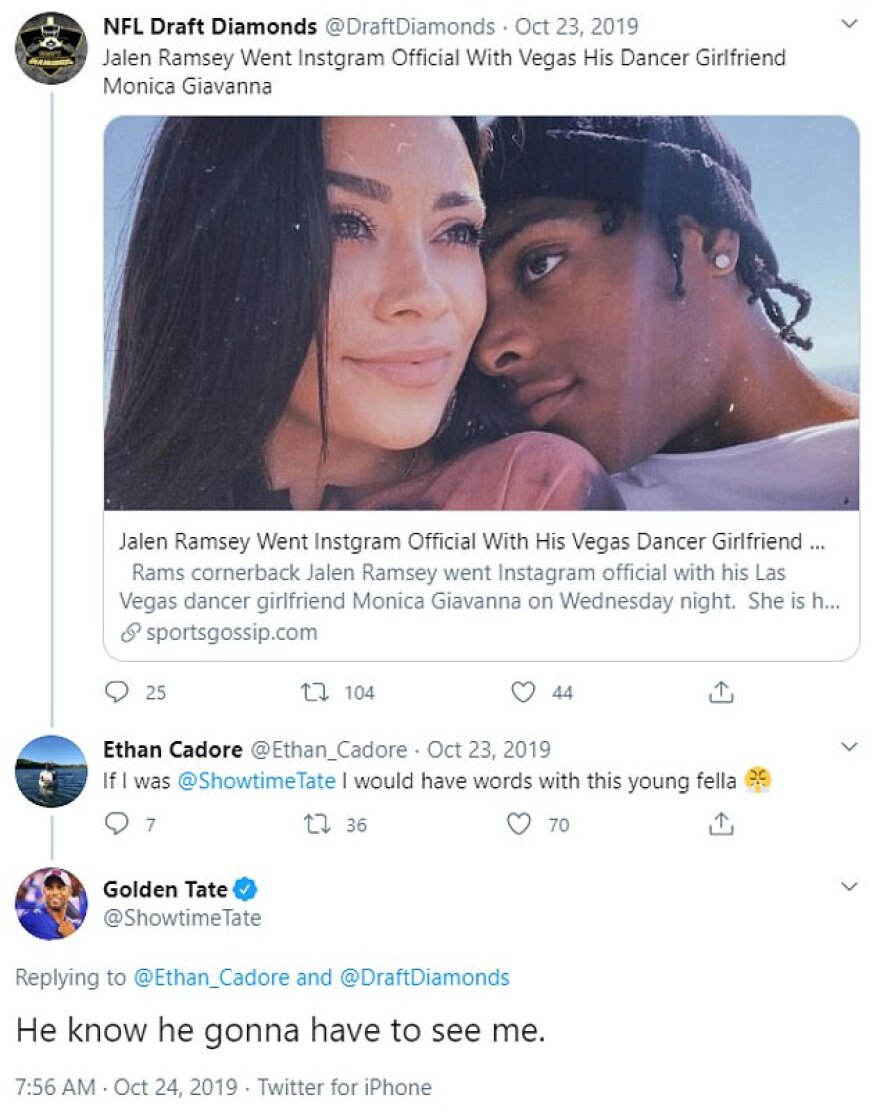This screenshot has width=880, height=1113.
Task: Open Ethan Cadore's profile picture
Action: click(51, 772)
